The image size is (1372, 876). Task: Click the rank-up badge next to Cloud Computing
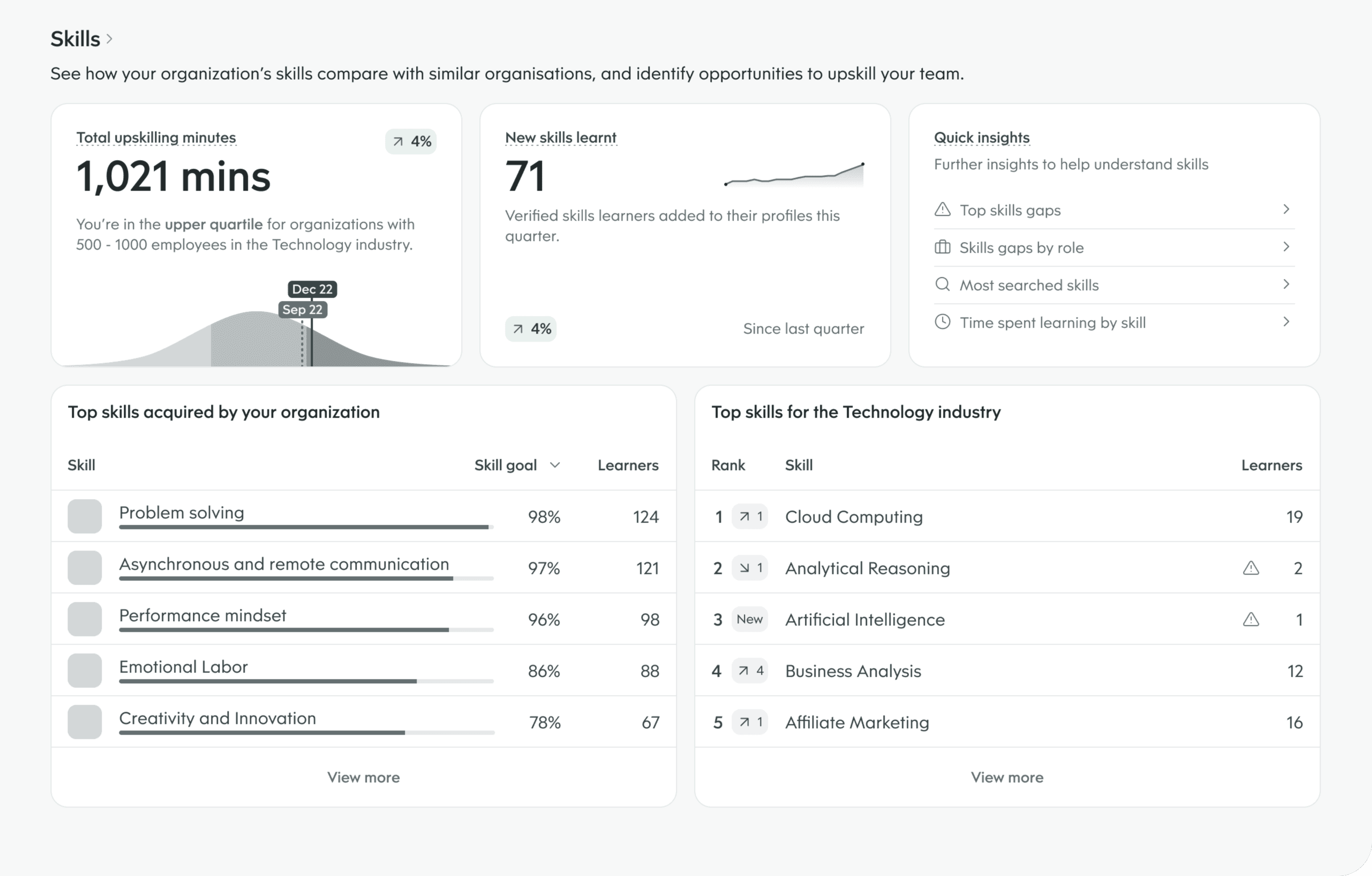pos(749,517)
